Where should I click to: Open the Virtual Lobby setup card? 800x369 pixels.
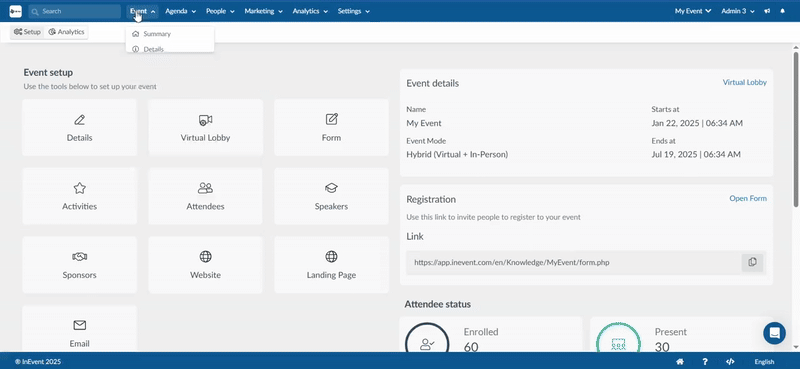click(205, 128)
